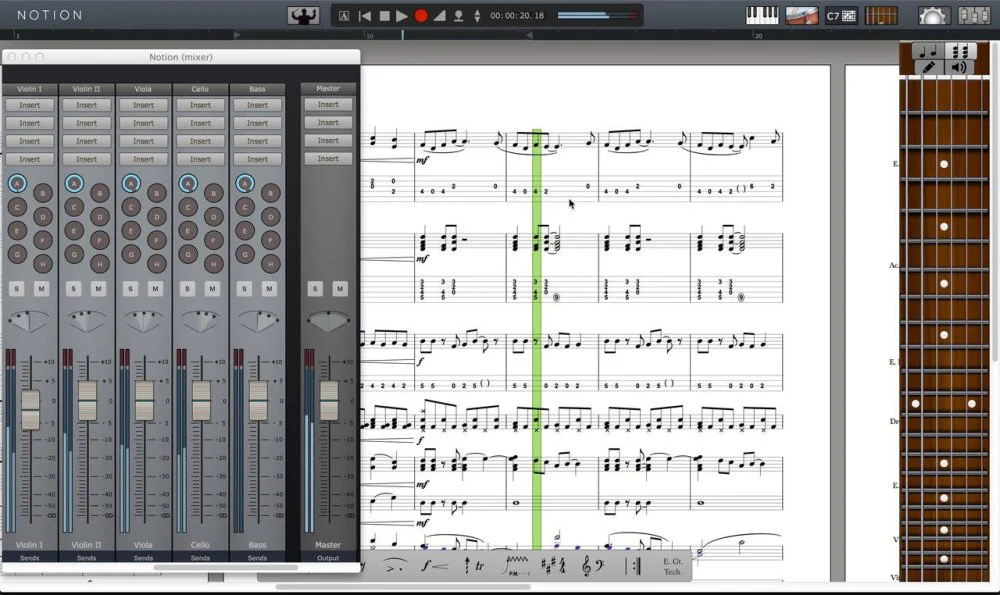Click the bar 20 marker on timeline ruler
The height and width of the screenshot is (595, 1000).
tap(758, 36)
